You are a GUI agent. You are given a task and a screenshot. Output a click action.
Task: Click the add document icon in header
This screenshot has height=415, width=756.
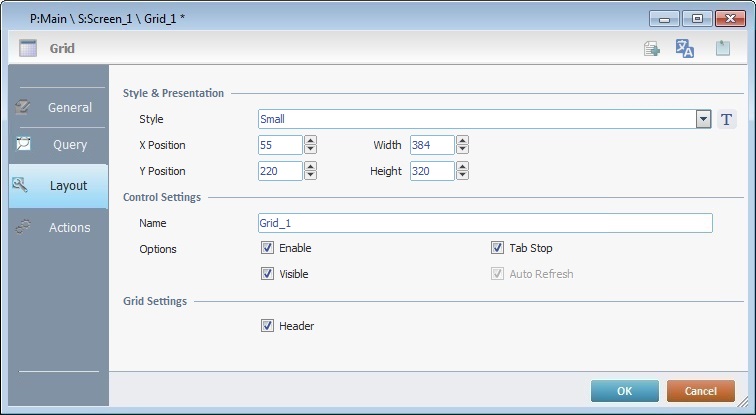(x=651, y=49)
